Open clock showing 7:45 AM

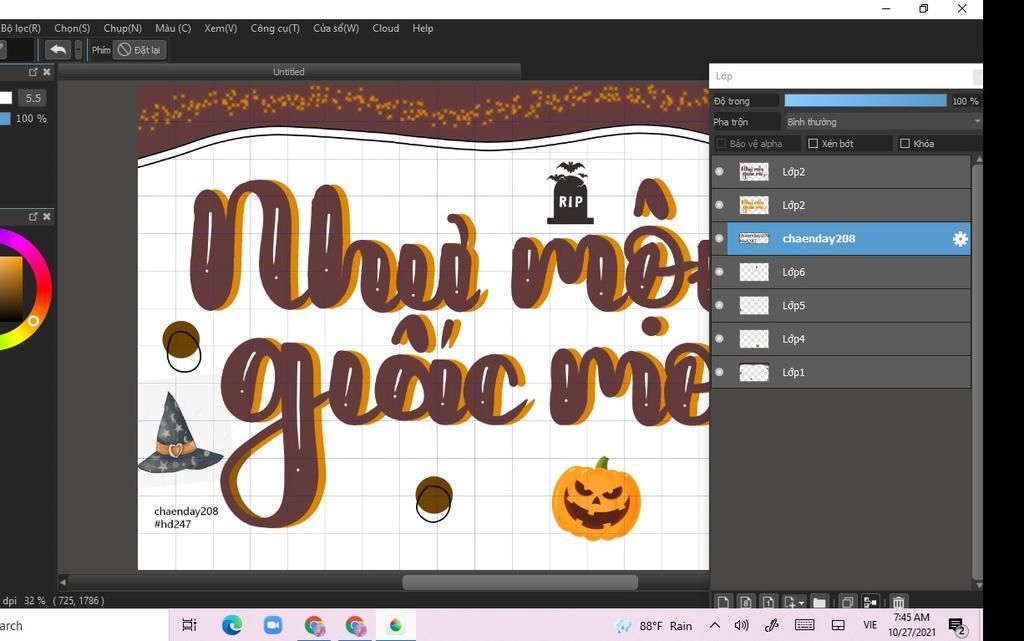pos(912,625)
